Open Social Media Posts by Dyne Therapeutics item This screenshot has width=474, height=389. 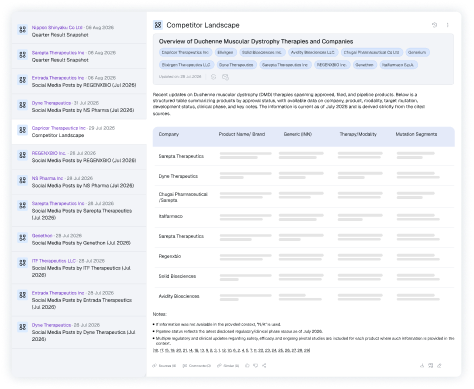click(79, 332)
